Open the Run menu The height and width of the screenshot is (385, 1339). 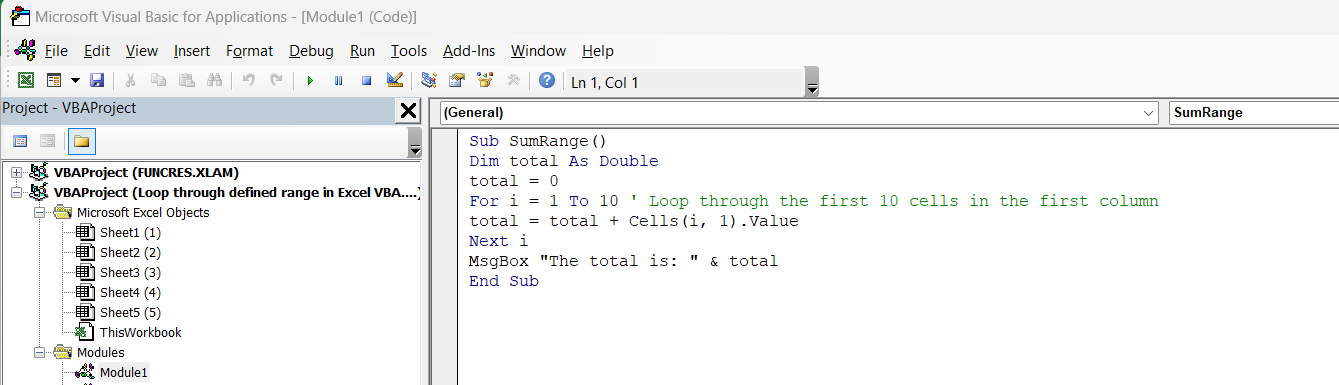[x=362, y=51]
